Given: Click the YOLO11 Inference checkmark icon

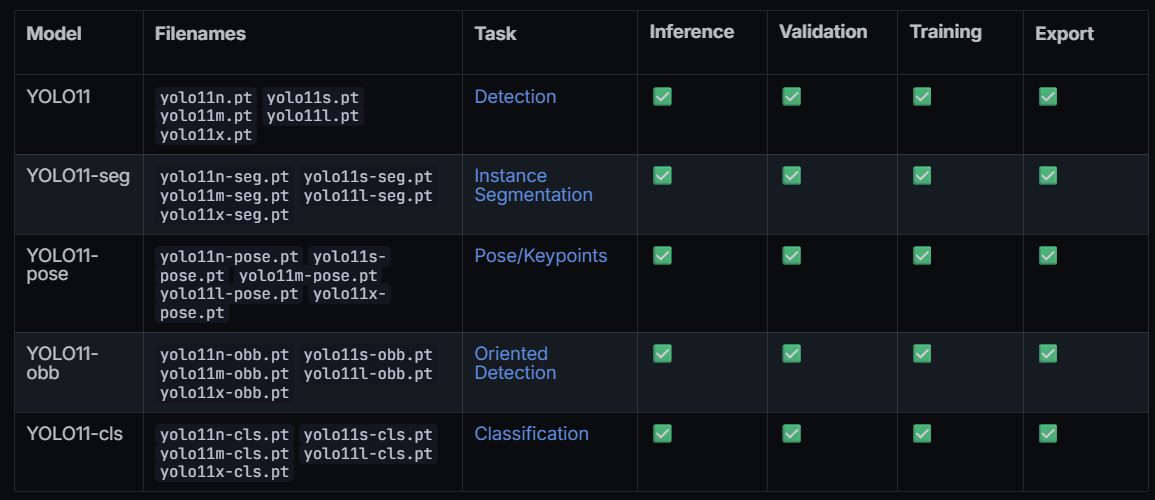Looking at the screenshot, I should point(662,96).
